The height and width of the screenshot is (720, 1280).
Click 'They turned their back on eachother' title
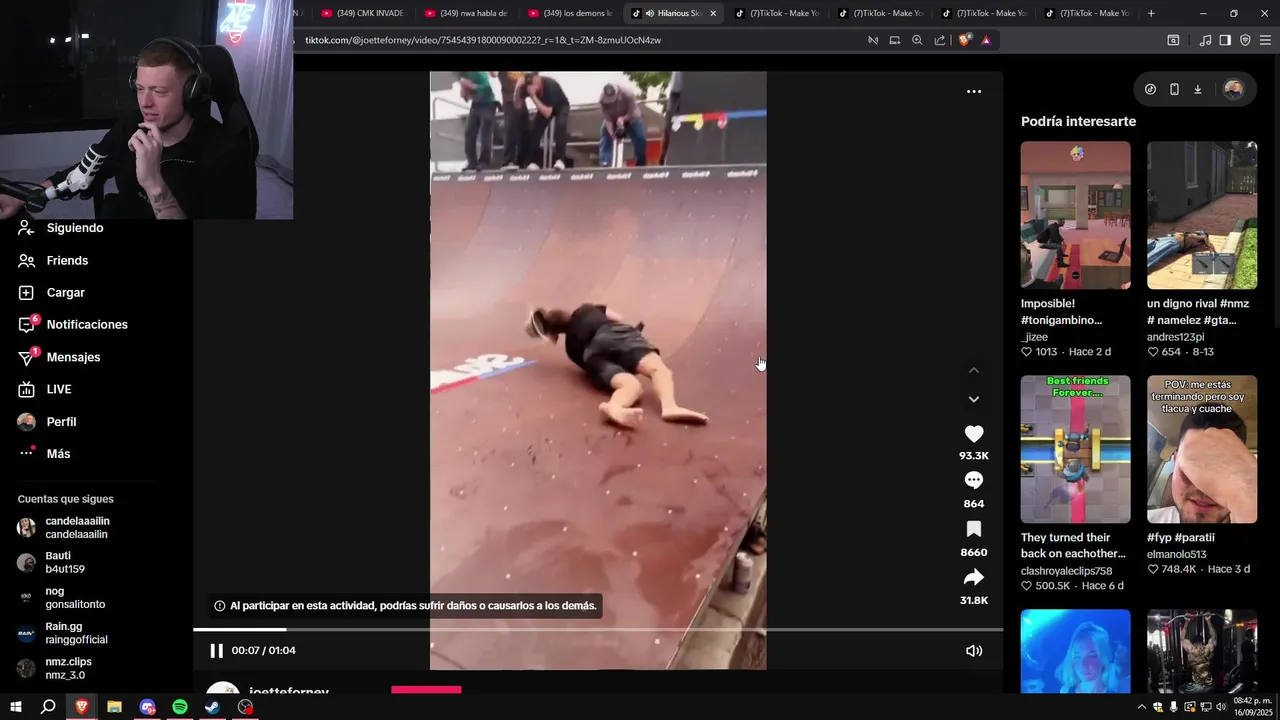click(x=1073, y=545)
